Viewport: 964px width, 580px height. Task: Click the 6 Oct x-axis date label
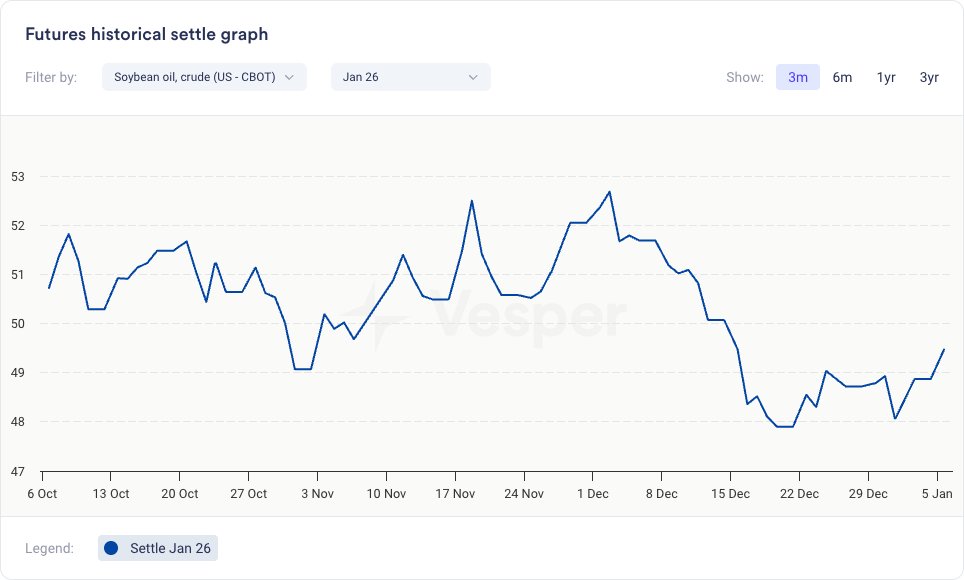[x=42, y=494]
